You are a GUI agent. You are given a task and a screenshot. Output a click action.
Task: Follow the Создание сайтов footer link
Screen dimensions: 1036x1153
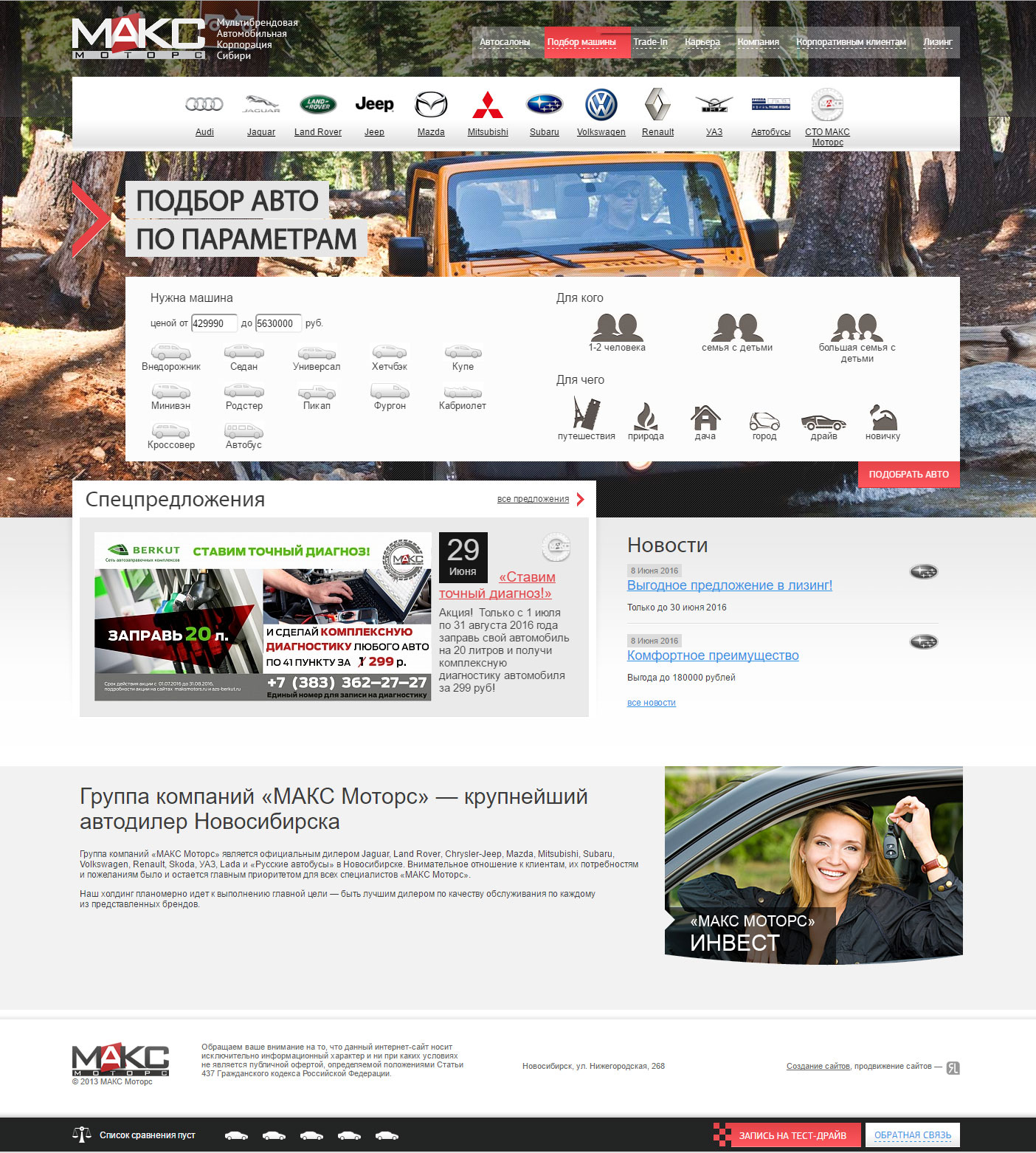818,1066
